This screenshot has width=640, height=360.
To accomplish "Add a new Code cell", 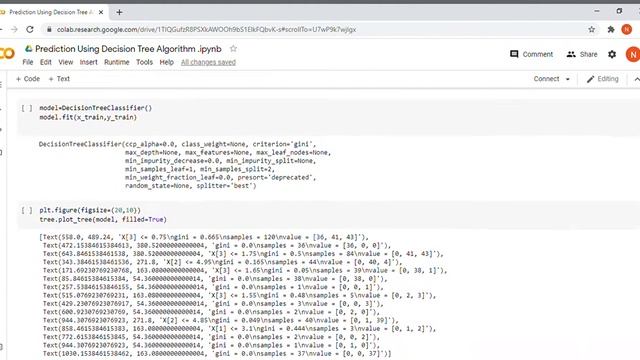I will tap(28, 79).
